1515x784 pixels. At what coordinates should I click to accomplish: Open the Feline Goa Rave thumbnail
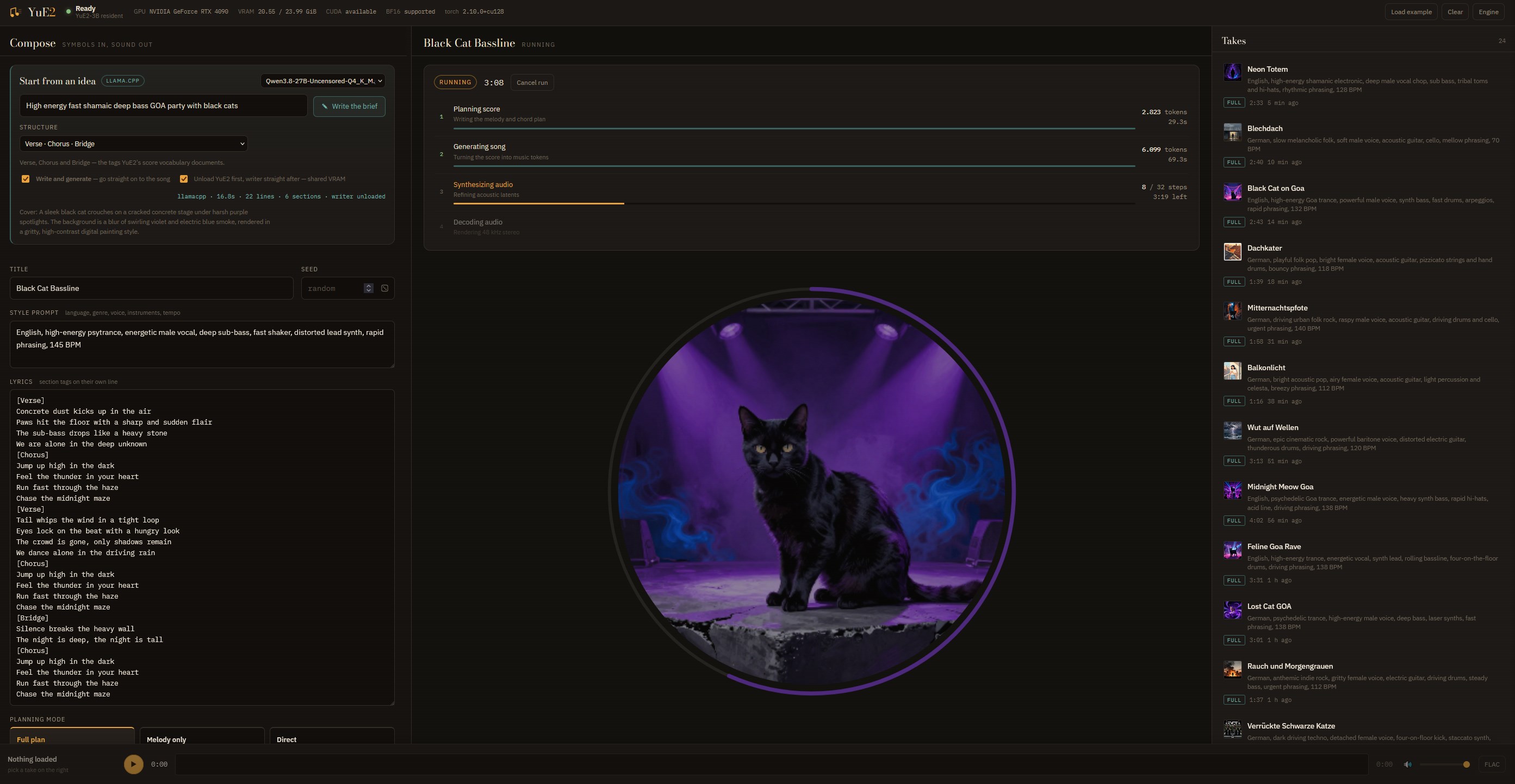[x=1232, y=550]
